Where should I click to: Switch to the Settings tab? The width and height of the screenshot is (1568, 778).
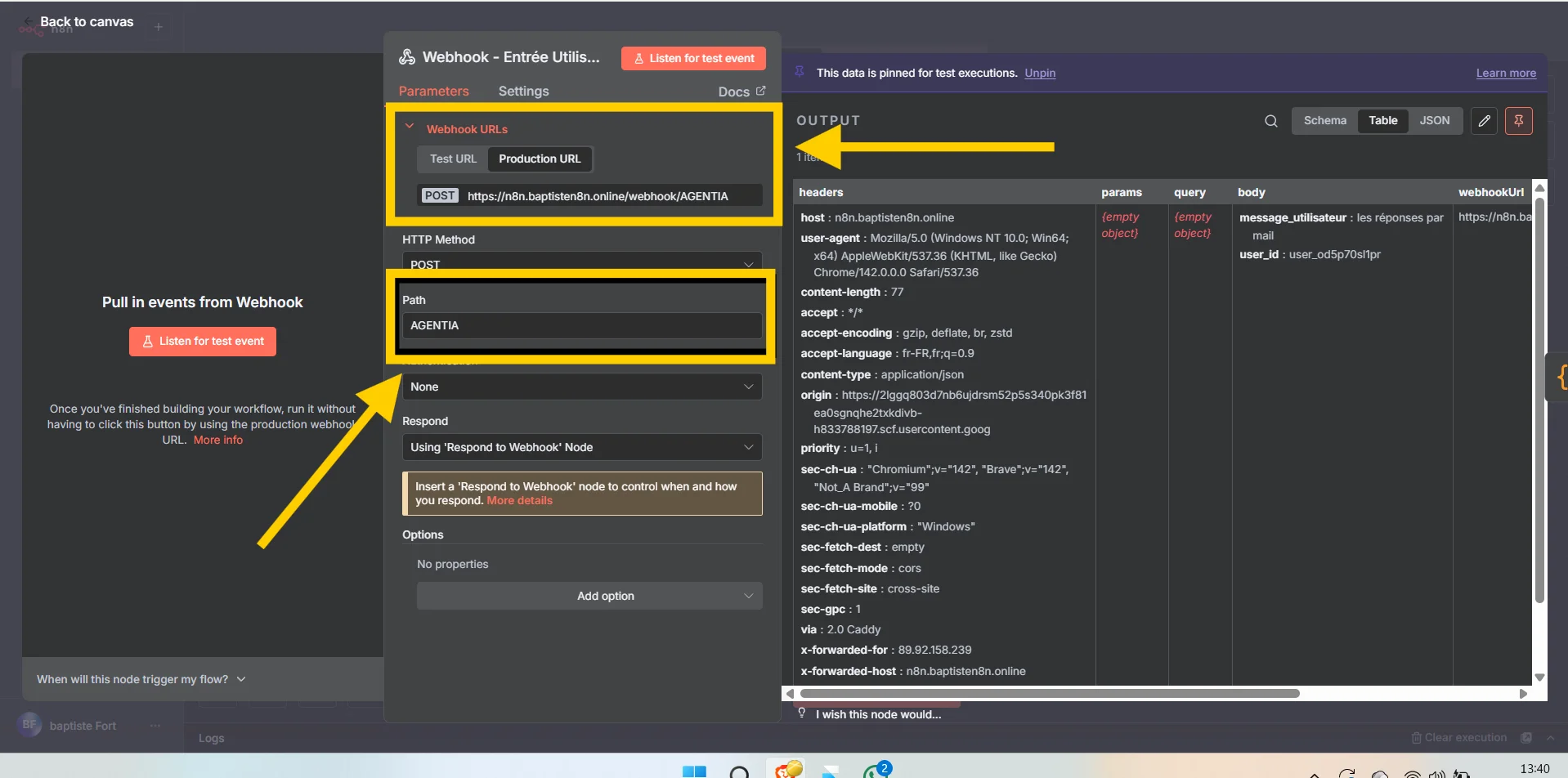pyautogui.click(x=523, y=91)
